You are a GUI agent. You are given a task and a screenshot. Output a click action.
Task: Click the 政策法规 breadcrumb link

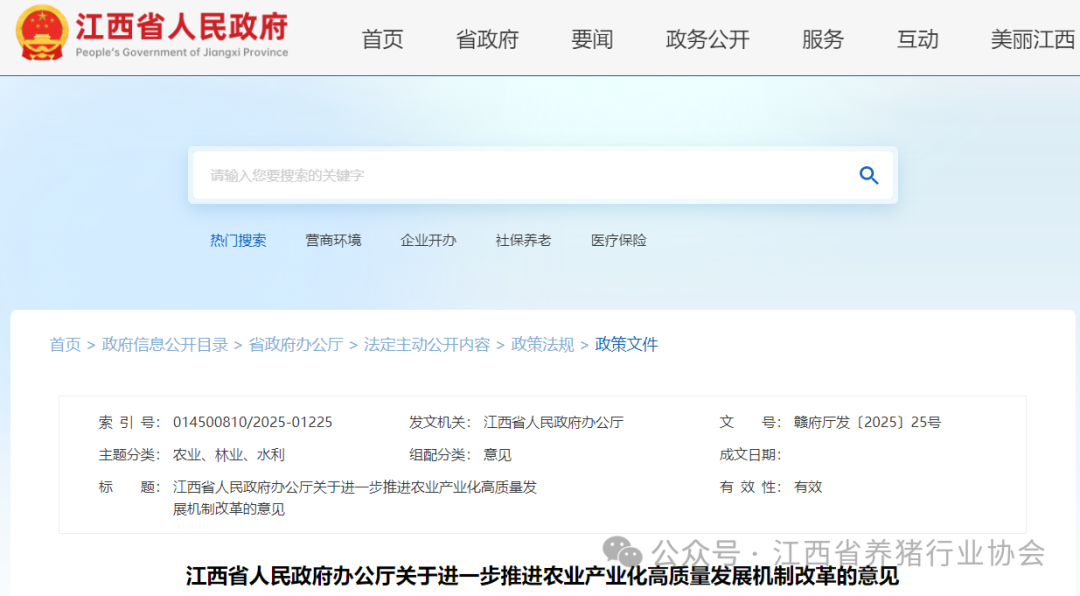[542, 345]
